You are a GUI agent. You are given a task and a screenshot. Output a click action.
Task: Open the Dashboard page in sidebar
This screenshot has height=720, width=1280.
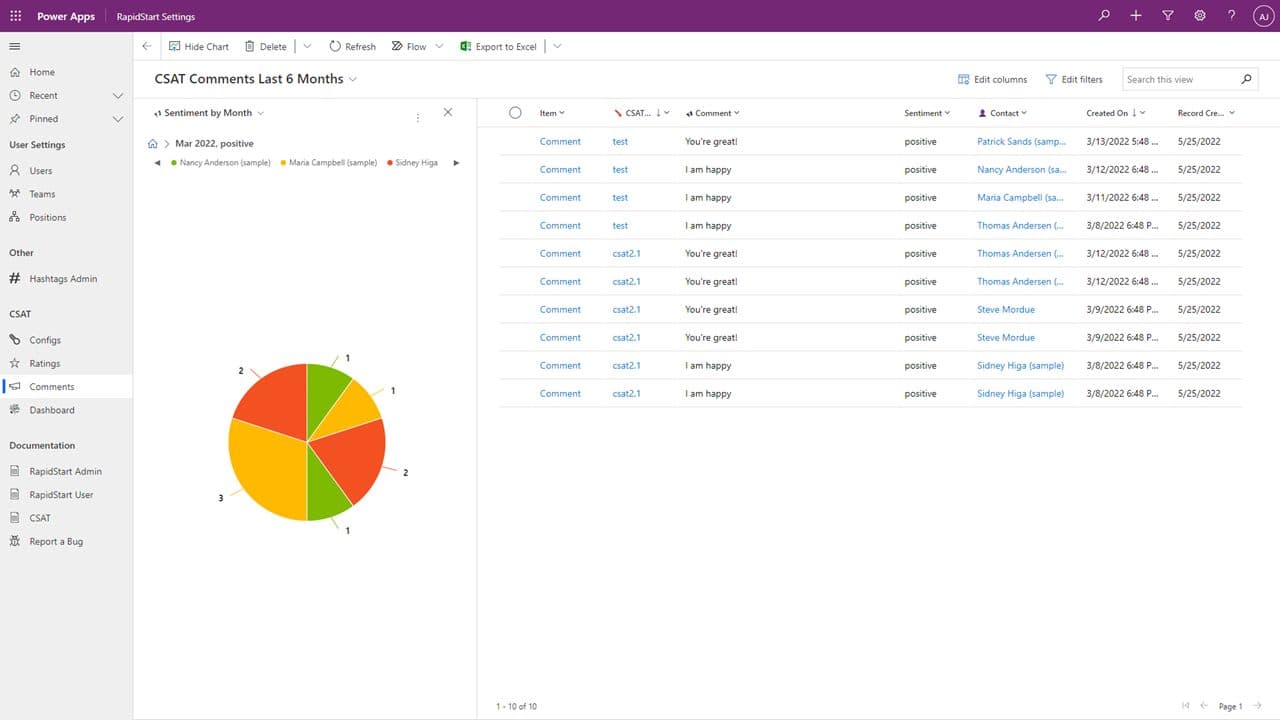tap(51, 410)
